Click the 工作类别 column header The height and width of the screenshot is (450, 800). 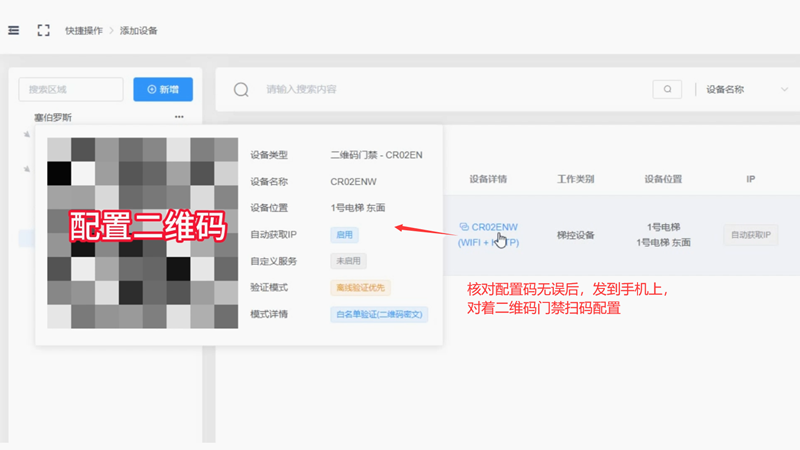[576, 179]
